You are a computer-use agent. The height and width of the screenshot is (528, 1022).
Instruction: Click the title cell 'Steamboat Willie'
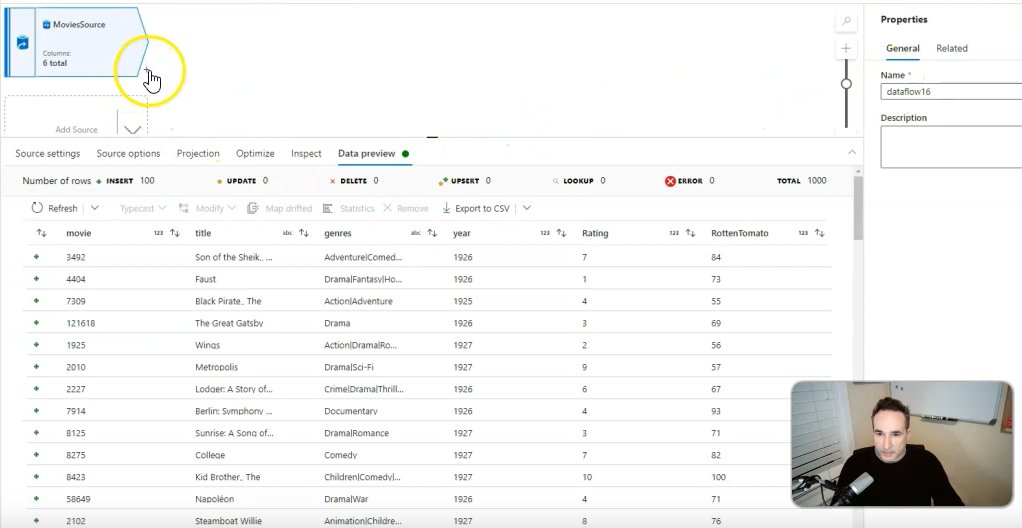[228, 521]
